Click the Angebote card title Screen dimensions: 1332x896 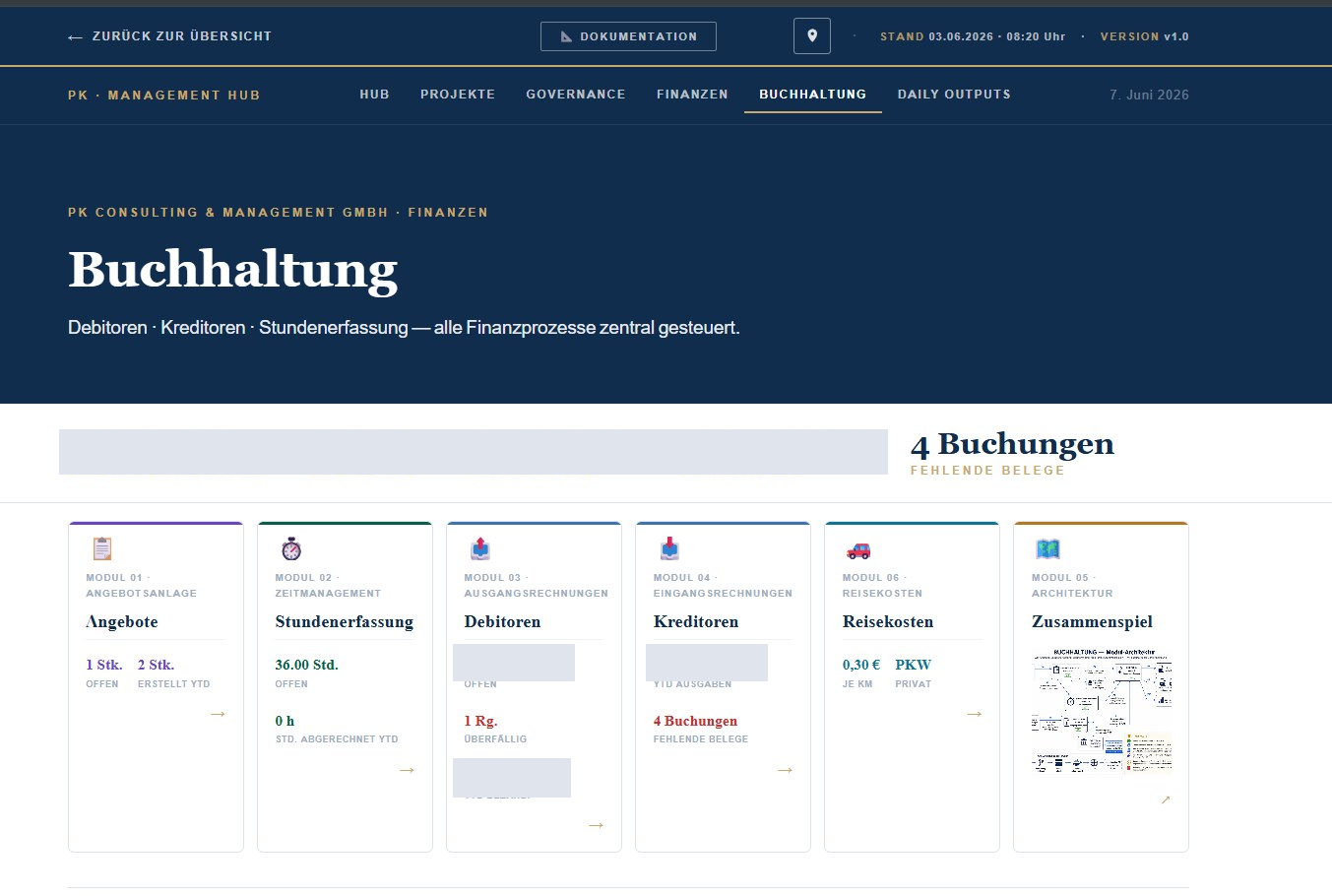click(122, 621)
